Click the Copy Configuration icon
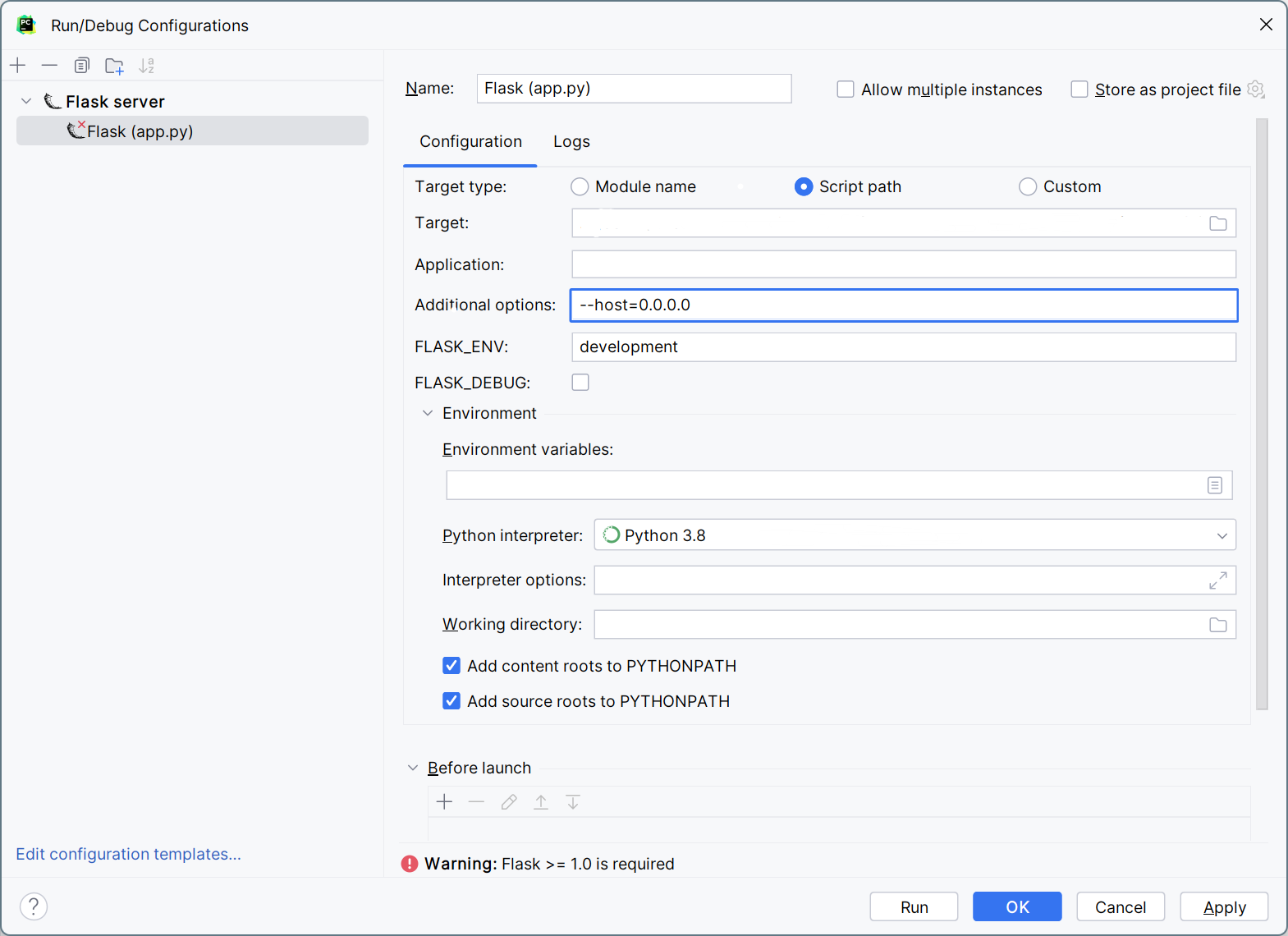The height and width of the screenshot is (936, 1288). [81, 66]
